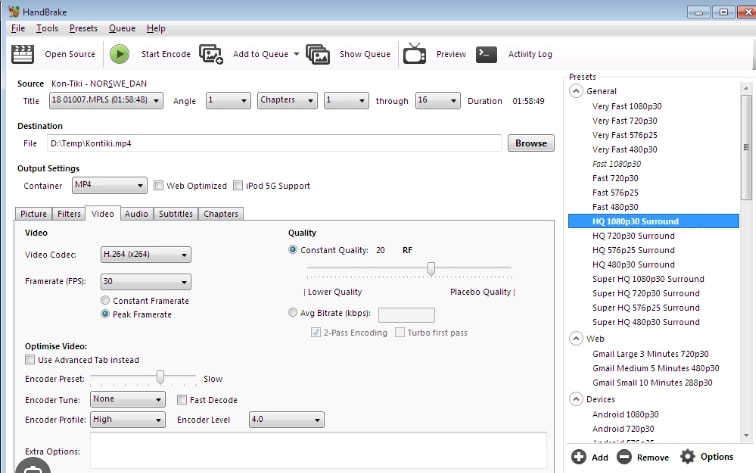Select the Avg Bitrate (kbps) radio button

pyautogui.click(x=292, y=312)
